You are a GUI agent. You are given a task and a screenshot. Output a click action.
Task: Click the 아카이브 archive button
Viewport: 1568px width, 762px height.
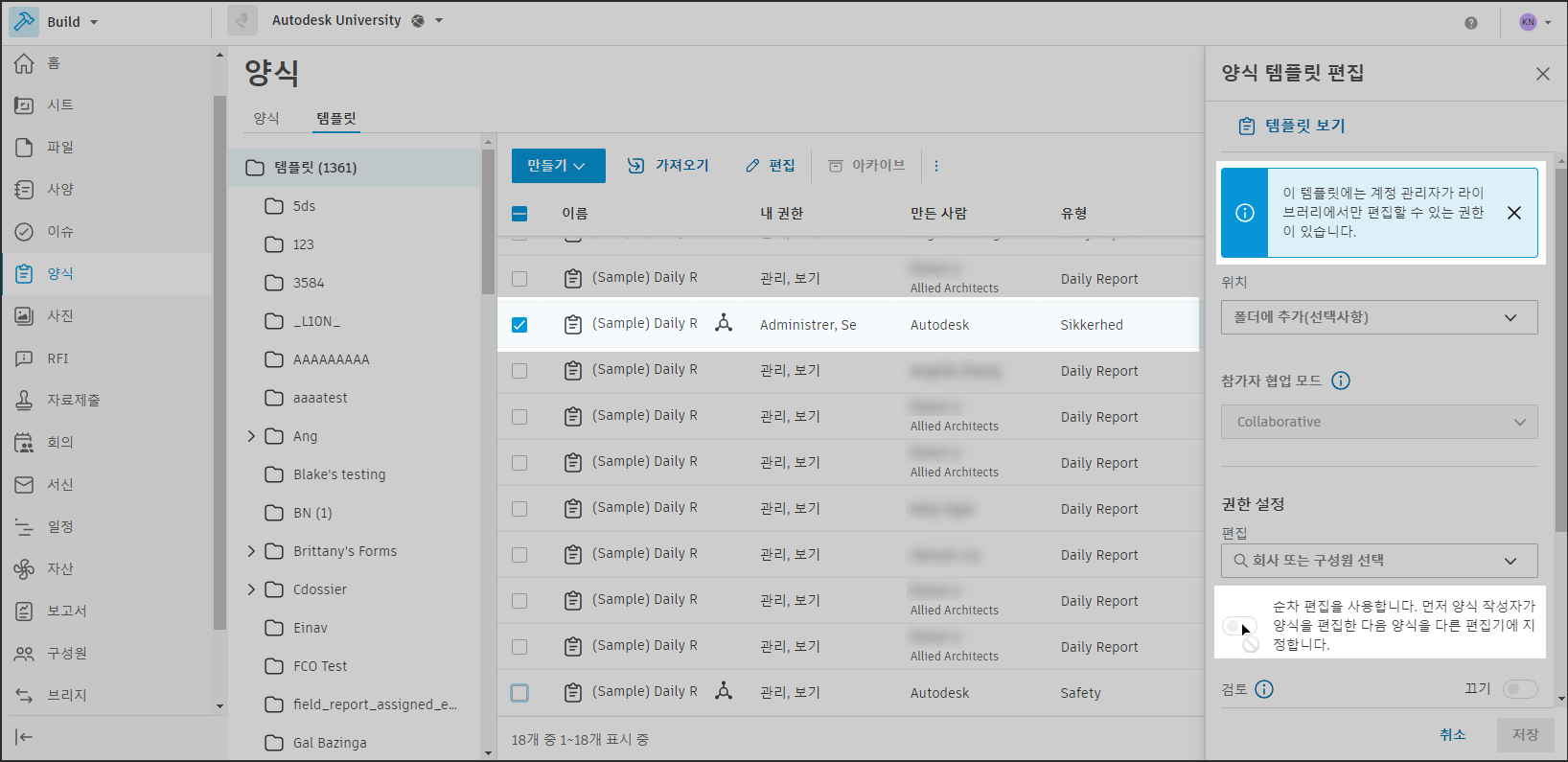click(x=866, y=166)
